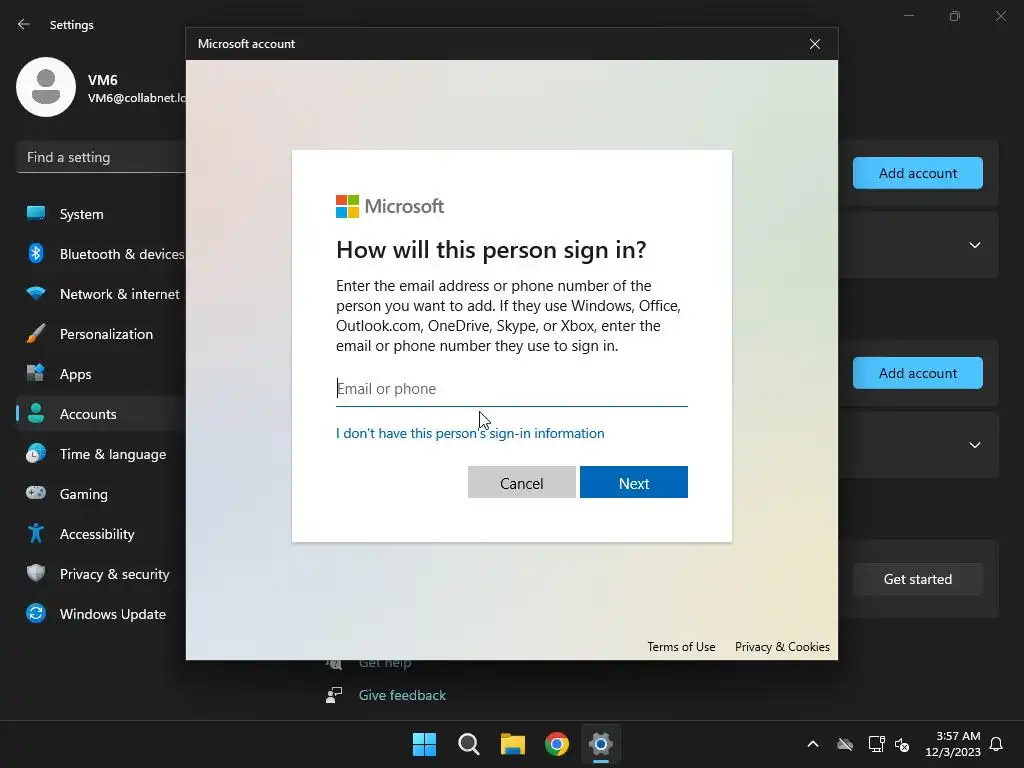Image resolution: width=1024 pixels, height=768 pixels.
Task: Show hidden system tray icons
Action: [813, 744]
